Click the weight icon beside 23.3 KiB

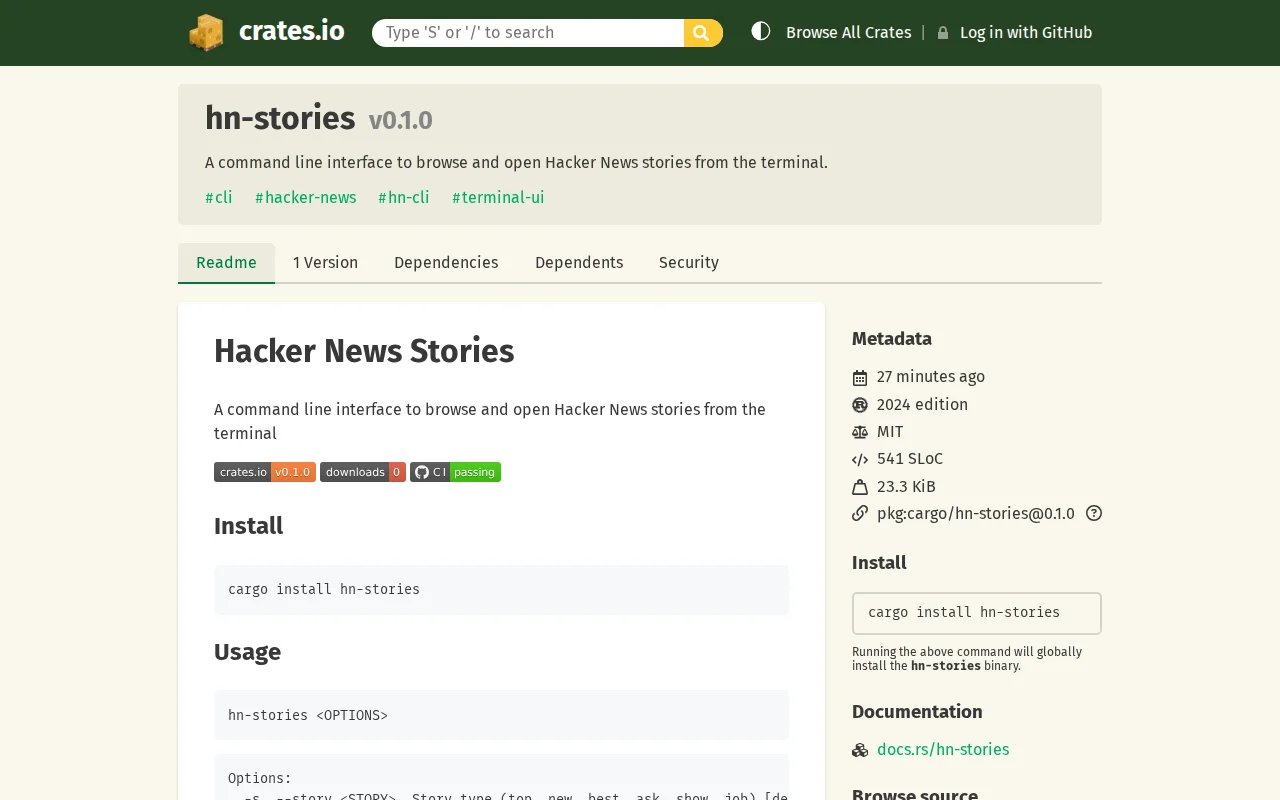tap(860, 487)
